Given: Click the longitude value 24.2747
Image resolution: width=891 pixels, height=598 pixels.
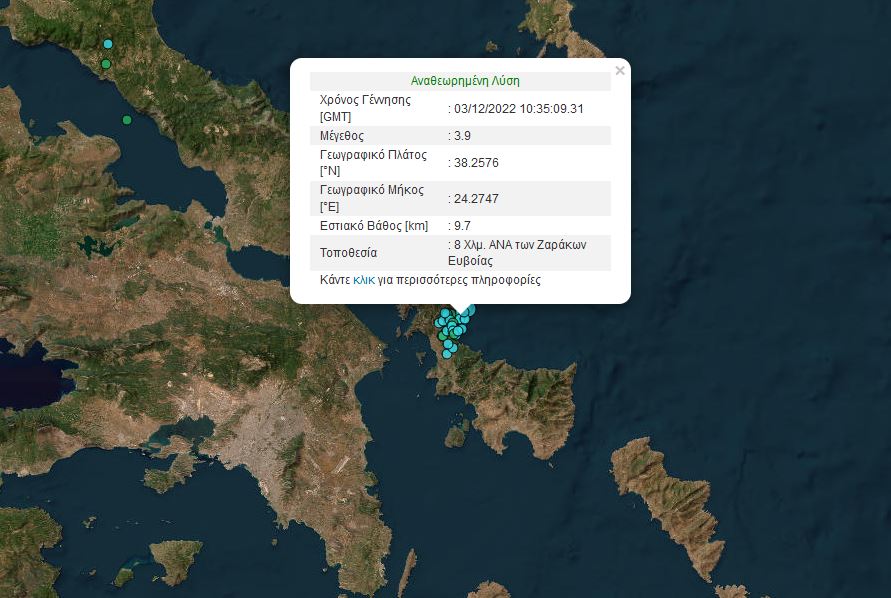Looking at the screenshot, I should pos(476,198).
